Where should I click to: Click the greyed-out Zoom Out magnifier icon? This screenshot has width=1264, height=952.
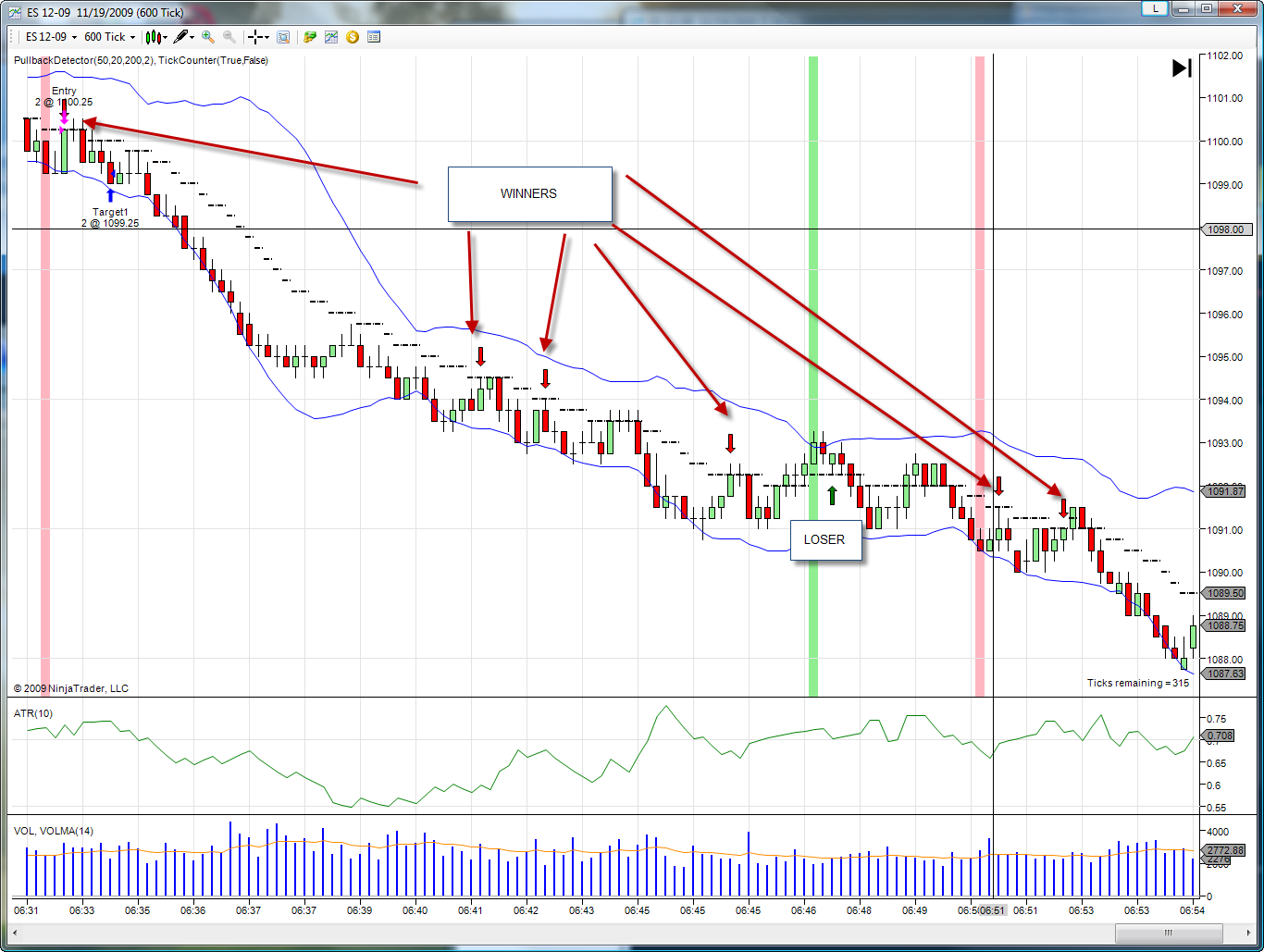coord(229,37)
